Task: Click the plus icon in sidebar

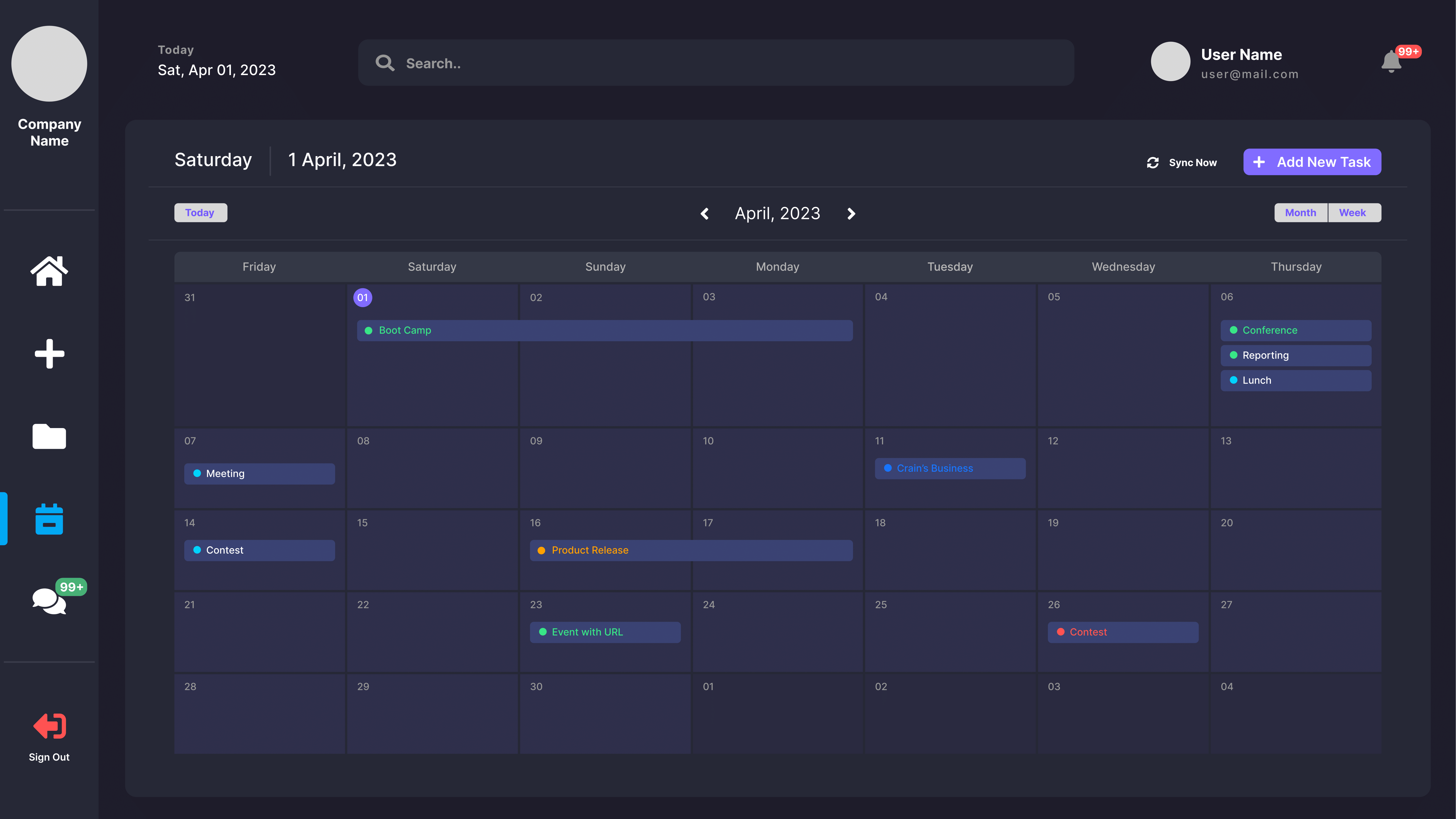Action: (49, 354)
